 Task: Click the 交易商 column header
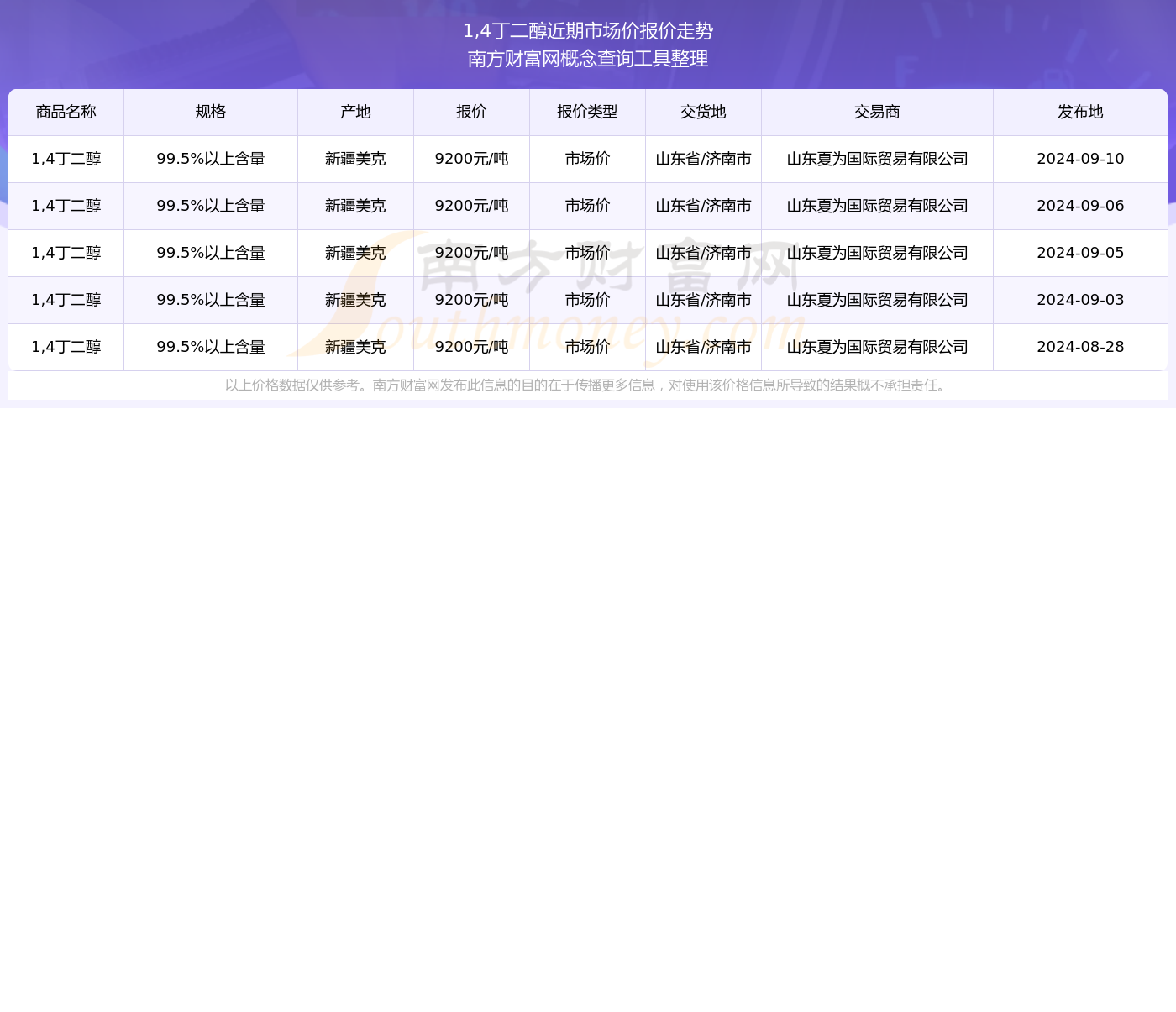coord(877,112)
